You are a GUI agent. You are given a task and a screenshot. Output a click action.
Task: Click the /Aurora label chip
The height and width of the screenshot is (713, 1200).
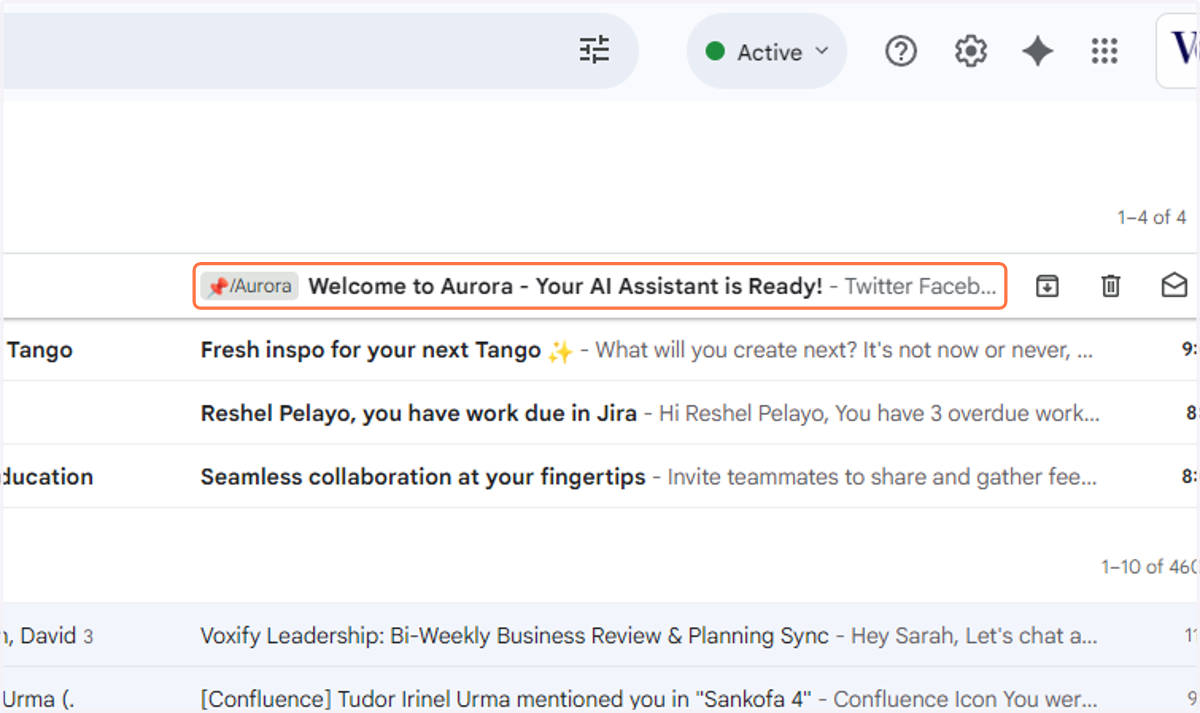point(250,286)
